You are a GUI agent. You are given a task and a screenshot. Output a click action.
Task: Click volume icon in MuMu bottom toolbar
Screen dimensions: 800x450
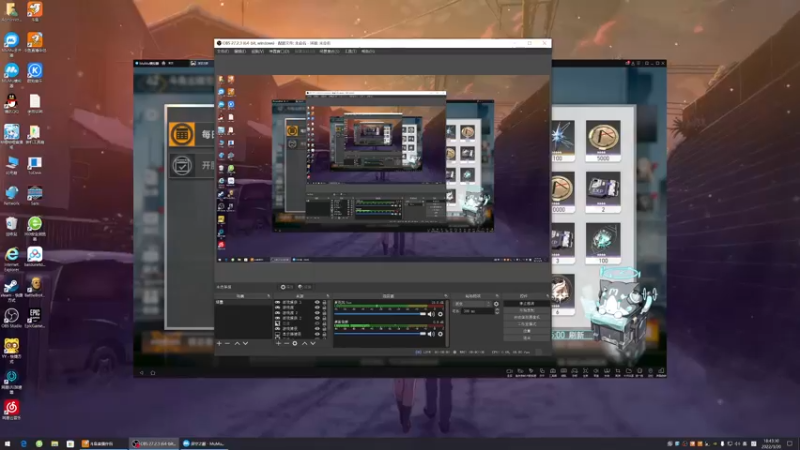pyautogui.click(x=596, y=371)
